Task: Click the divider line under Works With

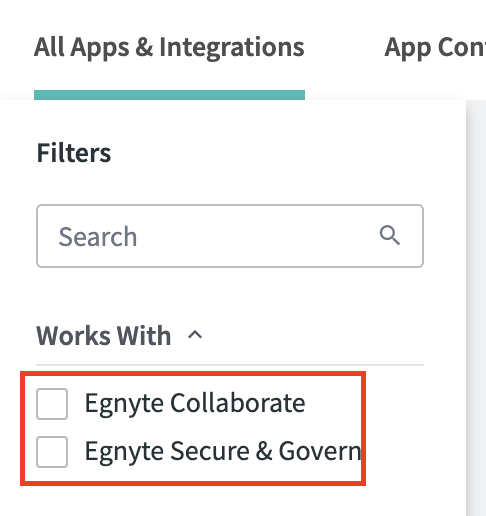Action: pyautogui.click(x=230, y=365)
